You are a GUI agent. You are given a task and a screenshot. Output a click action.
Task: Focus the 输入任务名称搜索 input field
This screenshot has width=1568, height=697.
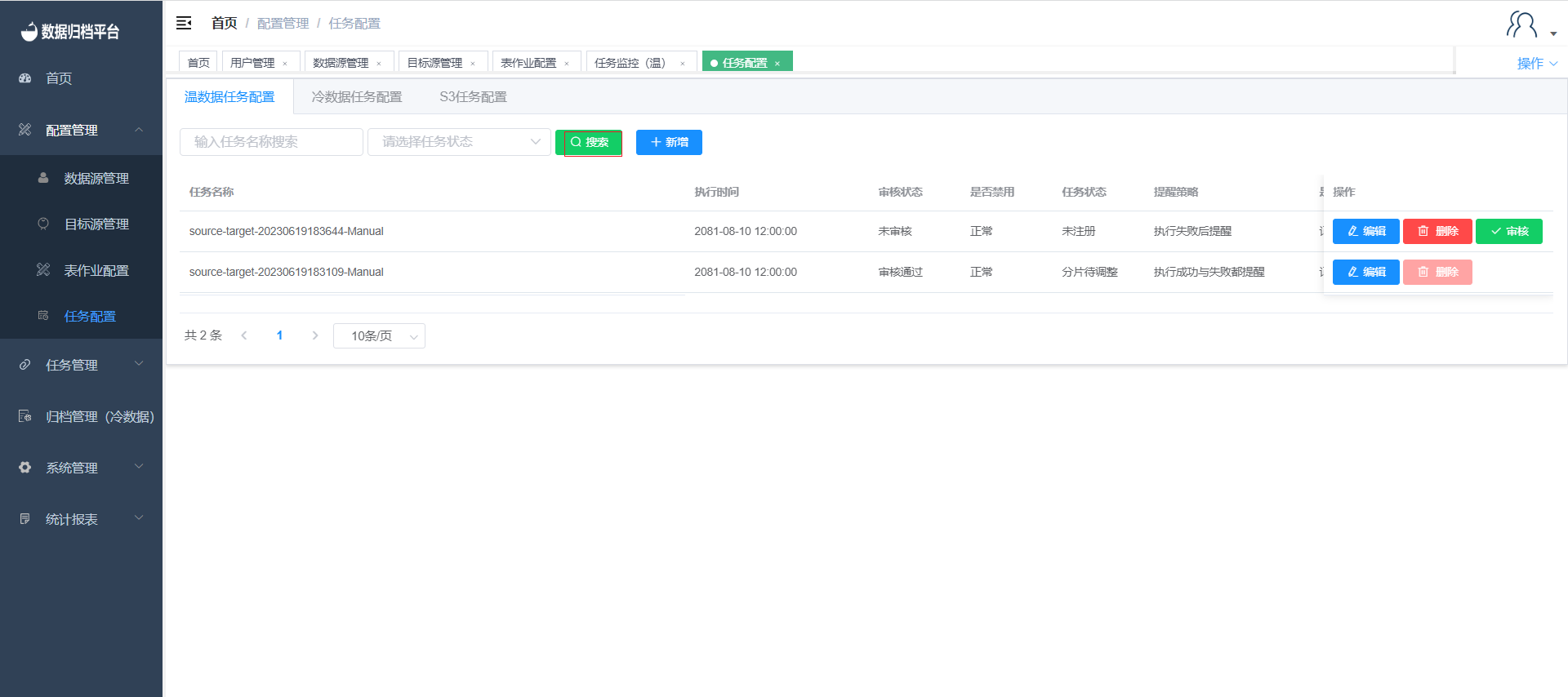271,142
